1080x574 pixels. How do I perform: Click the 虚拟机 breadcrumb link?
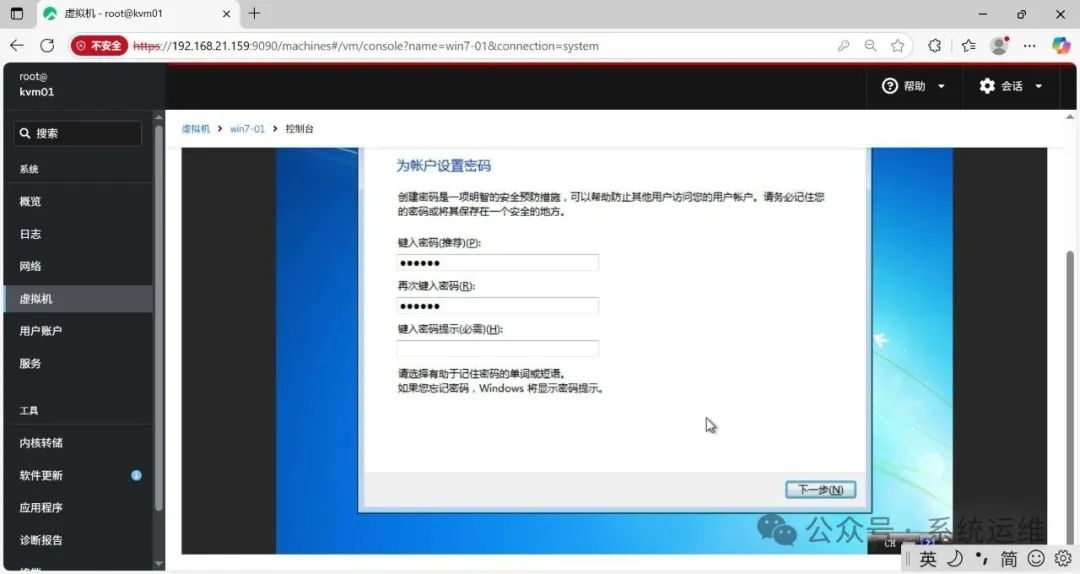[196, 129]
